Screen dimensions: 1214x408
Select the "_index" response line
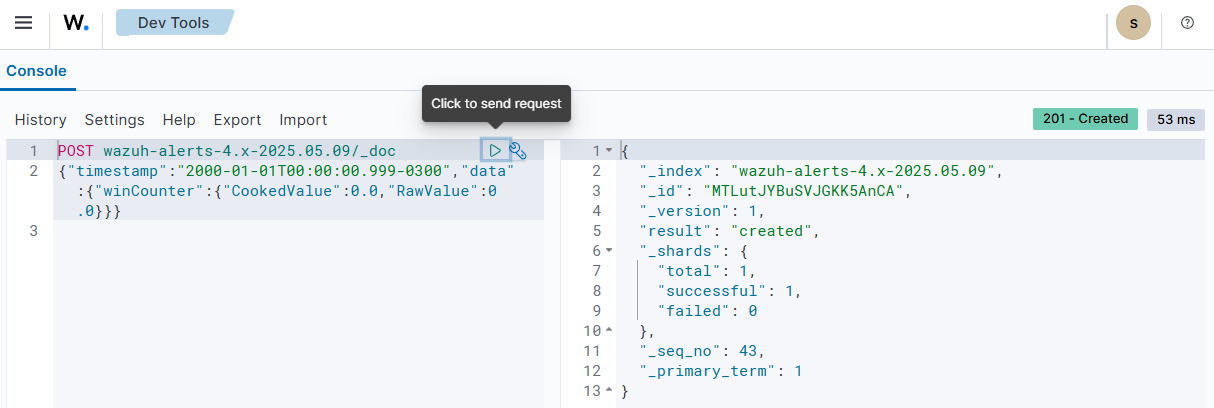pyautogui.click(x=820, y=171)
